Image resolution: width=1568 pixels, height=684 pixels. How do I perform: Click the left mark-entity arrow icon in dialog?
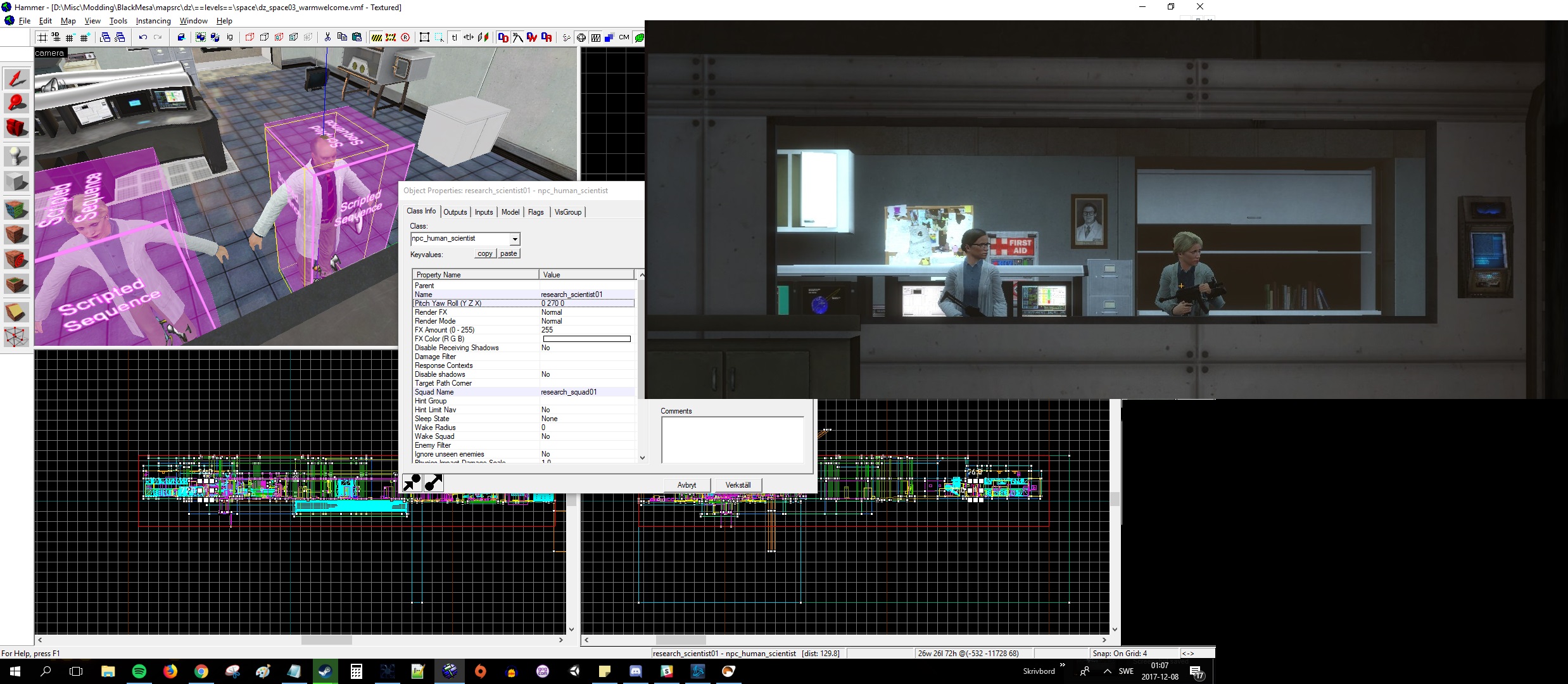(x=412, y=483)
